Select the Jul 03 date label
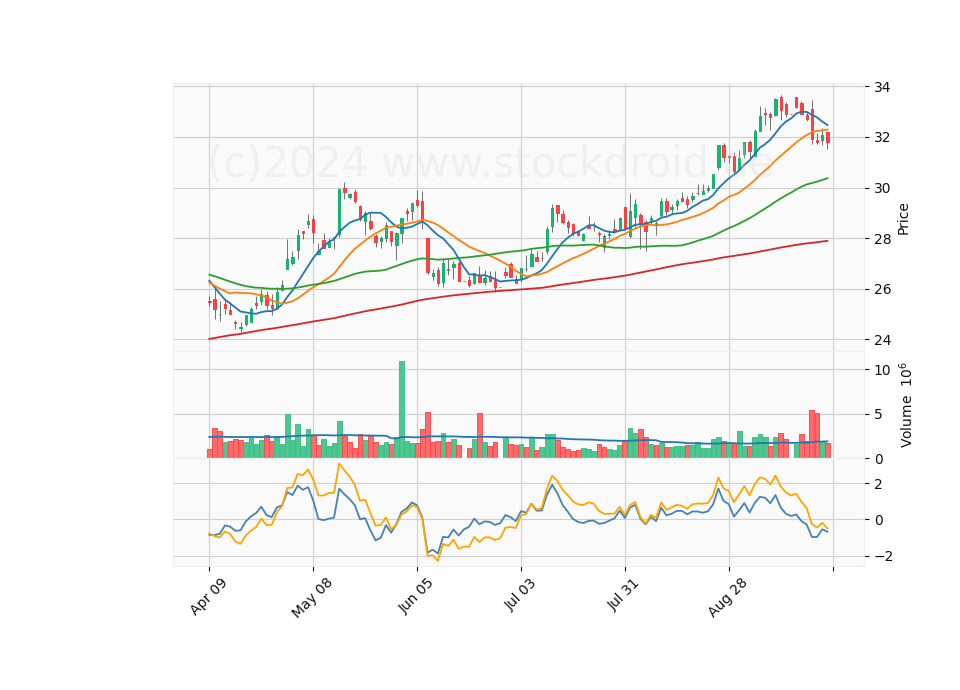 coord(520,595)
